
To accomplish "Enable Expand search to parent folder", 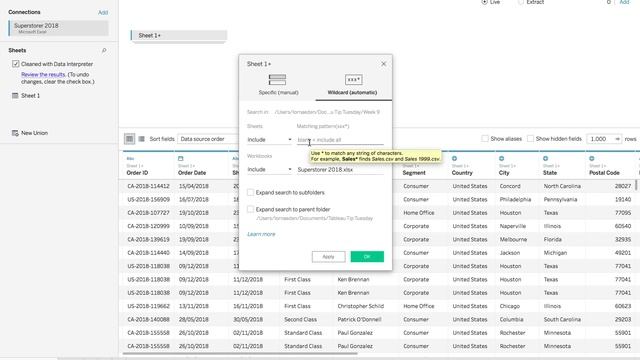I will click(x=250, y=209).
